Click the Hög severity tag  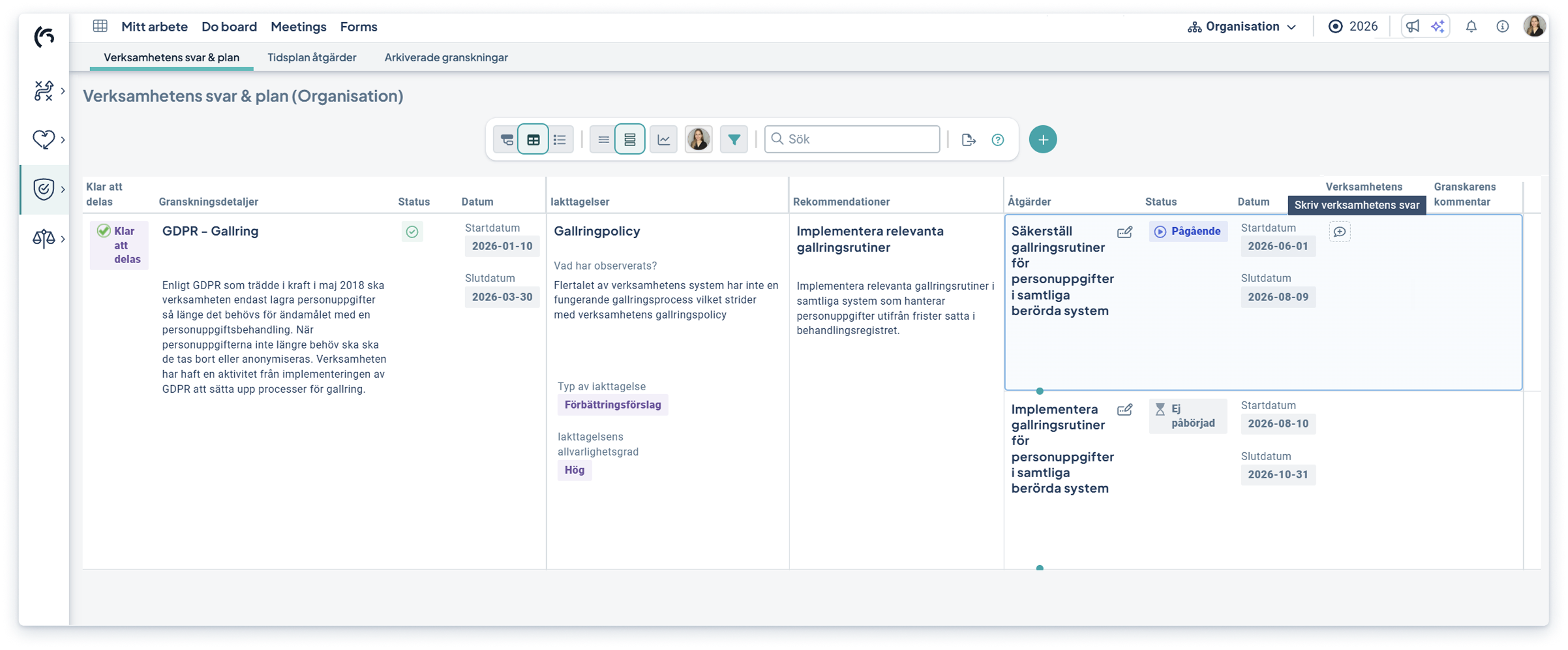click(x=575, y=470)
